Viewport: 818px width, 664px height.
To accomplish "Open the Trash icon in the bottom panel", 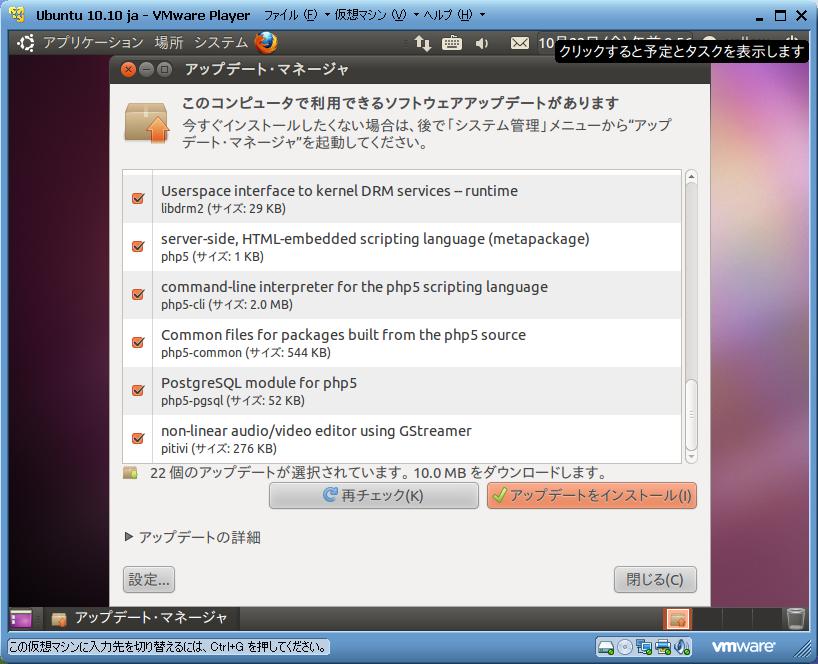I will click(796, 619).
